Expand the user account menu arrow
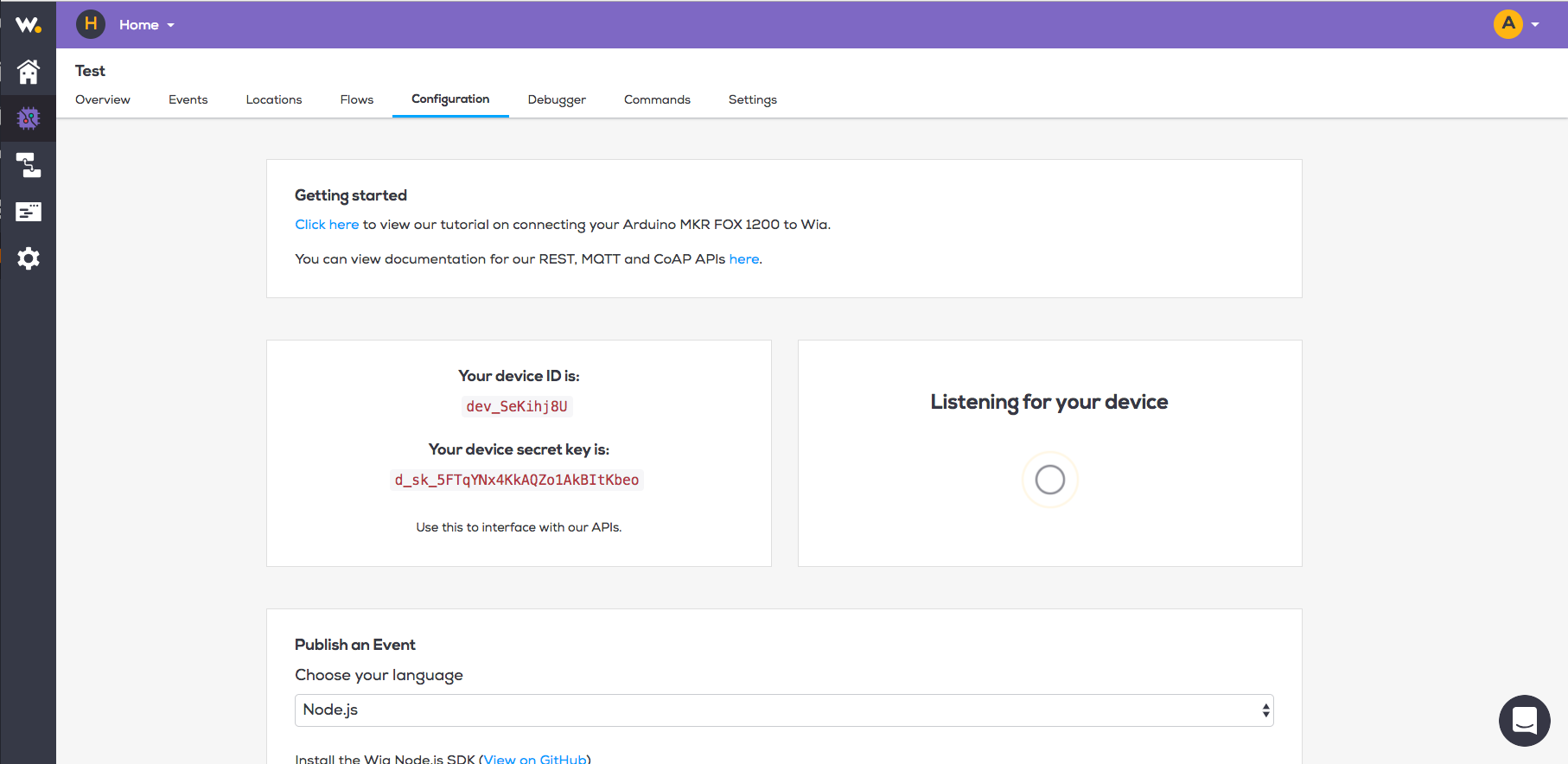The image size is (1568, 764). [1535, 25]
